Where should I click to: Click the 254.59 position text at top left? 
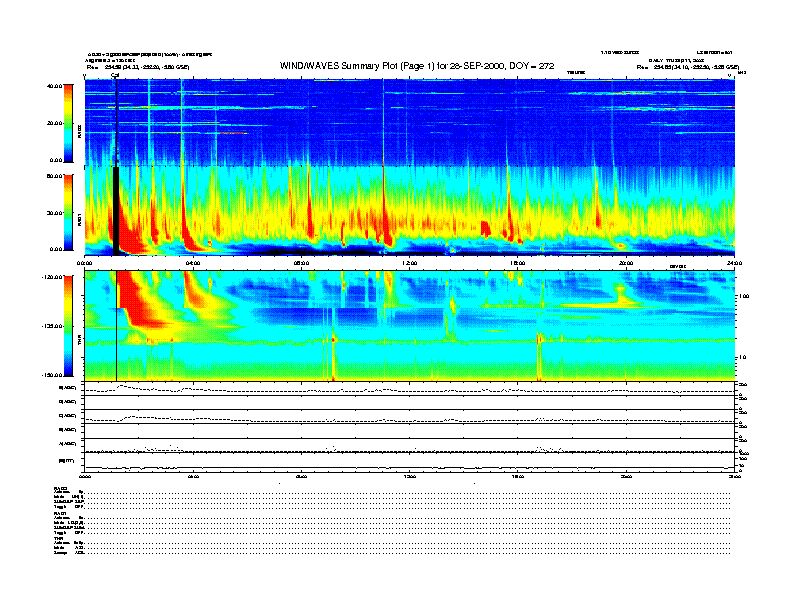point(138,67)
